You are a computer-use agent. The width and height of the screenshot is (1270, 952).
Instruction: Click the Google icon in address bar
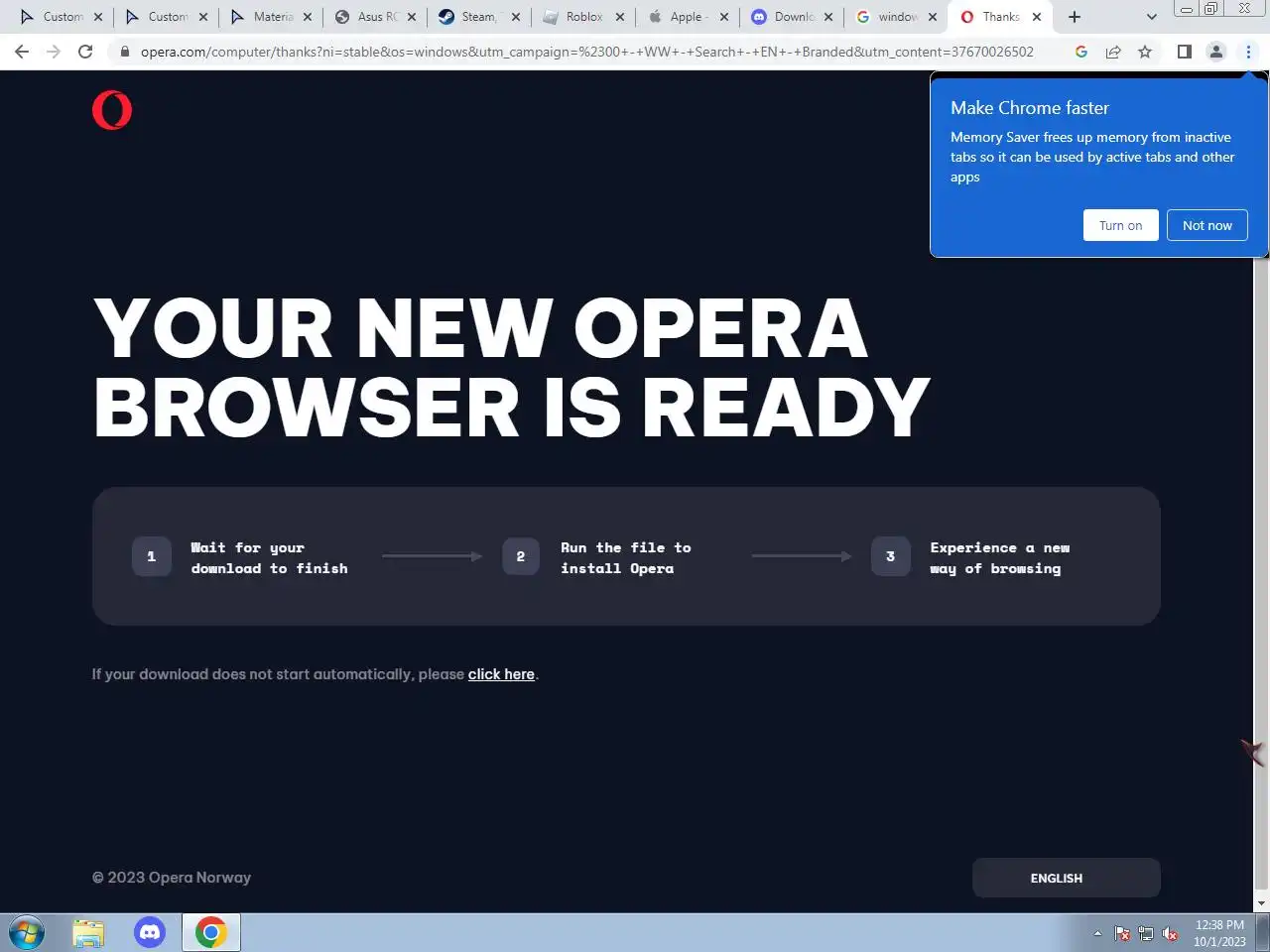[1081, 52]
